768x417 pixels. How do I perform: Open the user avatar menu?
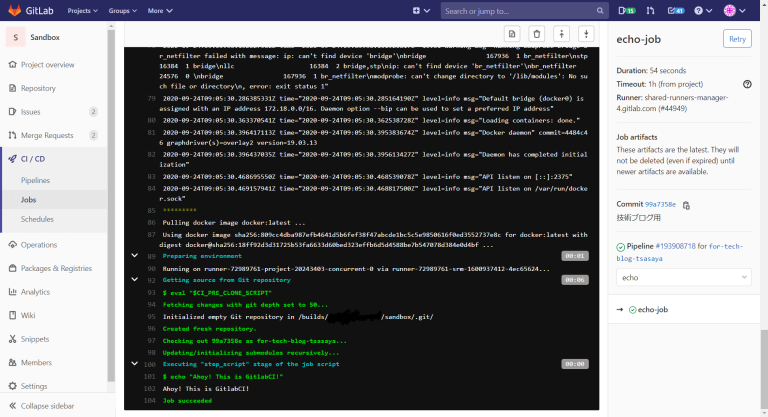735,10
